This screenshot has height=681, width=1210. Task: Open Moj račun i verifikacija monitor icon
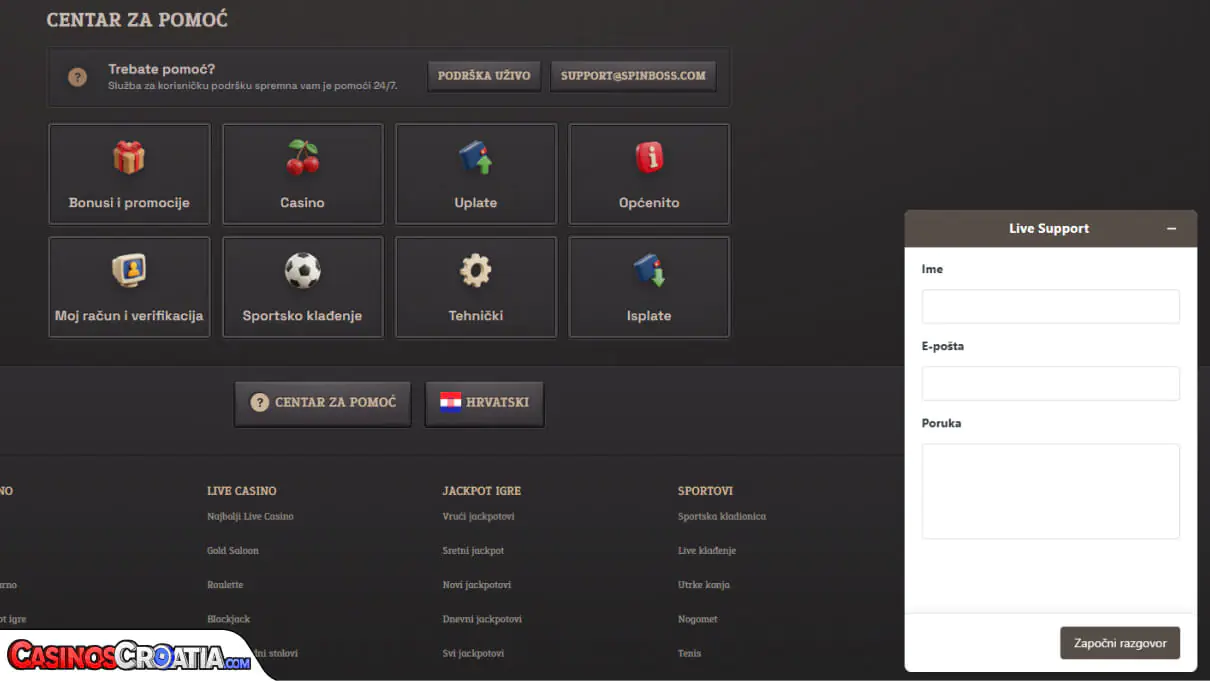tap(129, 270)
